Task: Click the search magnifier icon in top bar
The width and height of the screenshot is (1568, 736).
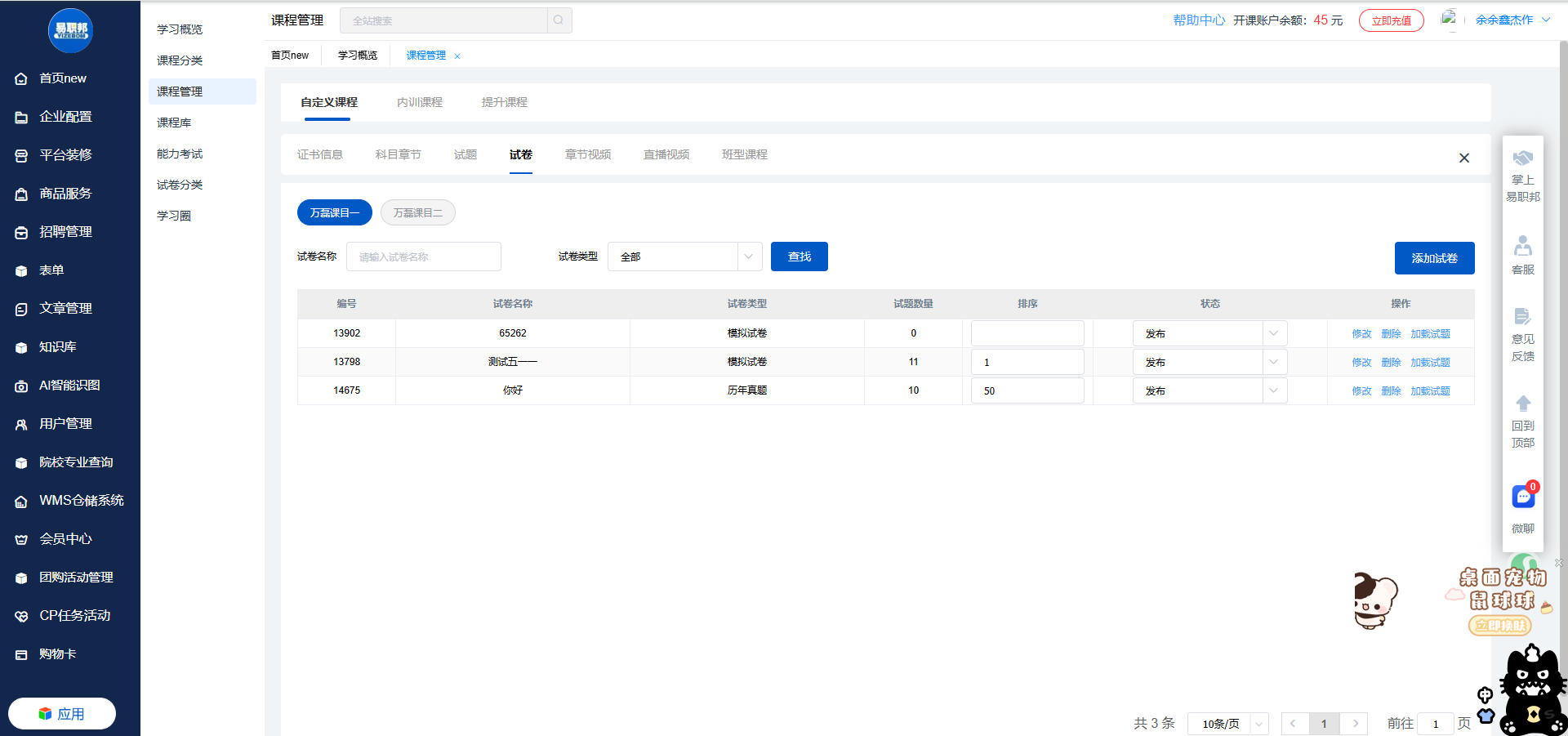Action: 559,20
